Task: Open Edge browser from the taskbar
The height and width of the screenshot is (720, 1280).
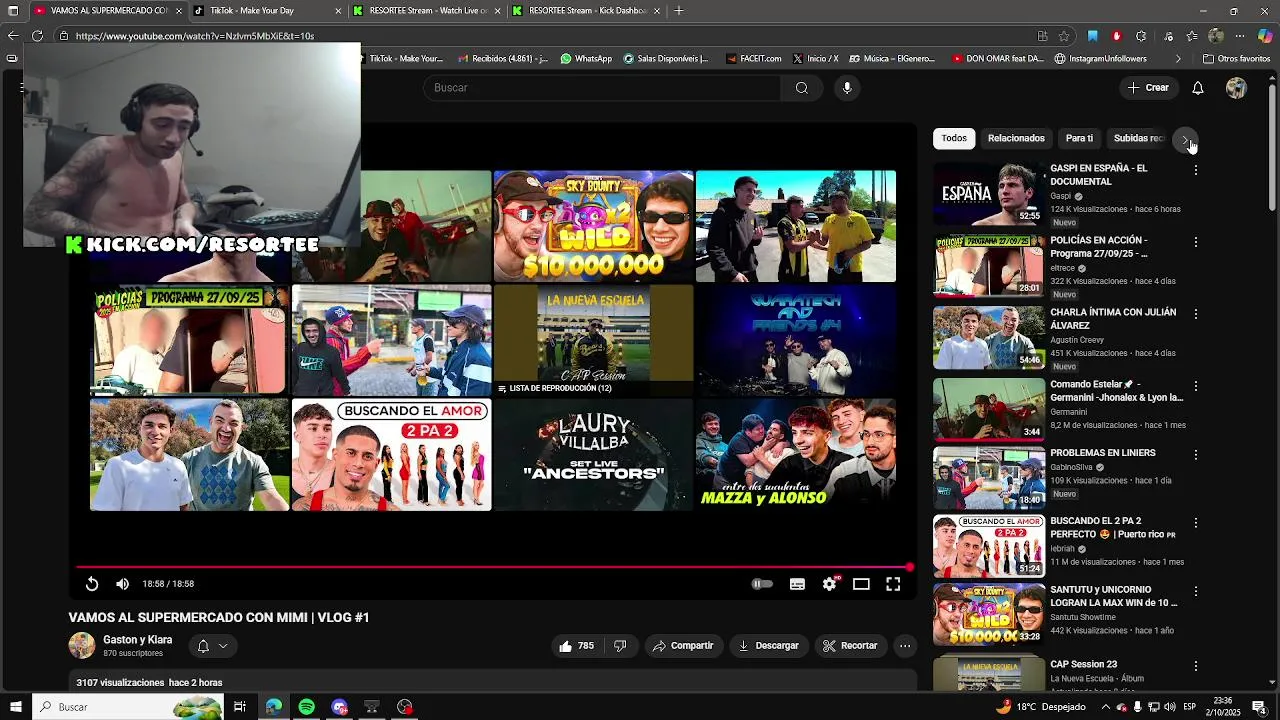Action: point(273,707)
